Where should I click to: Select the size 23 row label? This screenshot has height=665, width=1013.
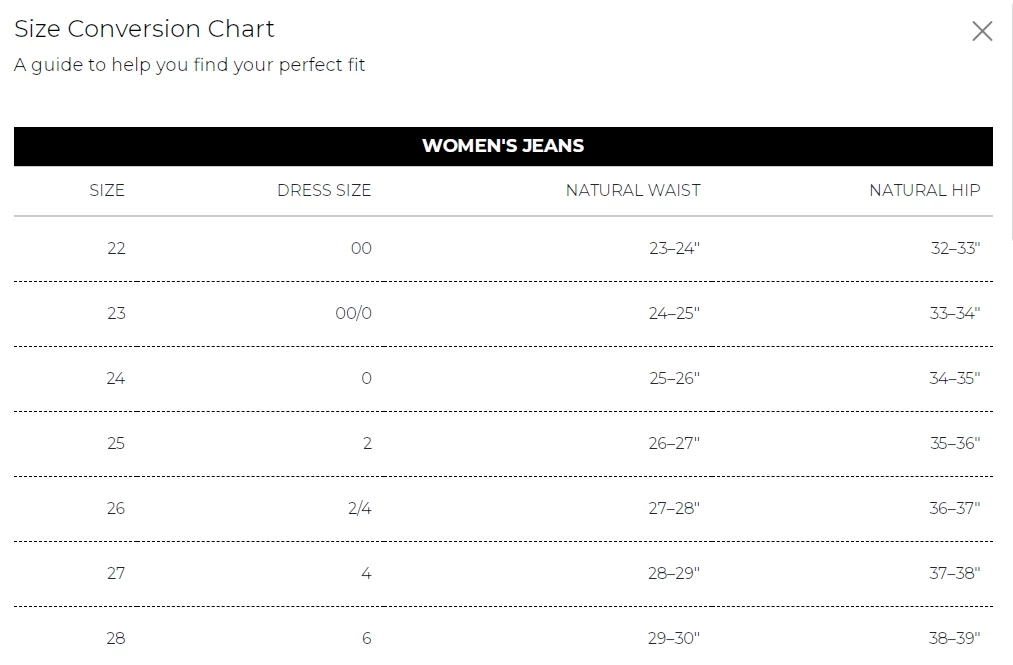pyautogui.click(x=116, y=313)
